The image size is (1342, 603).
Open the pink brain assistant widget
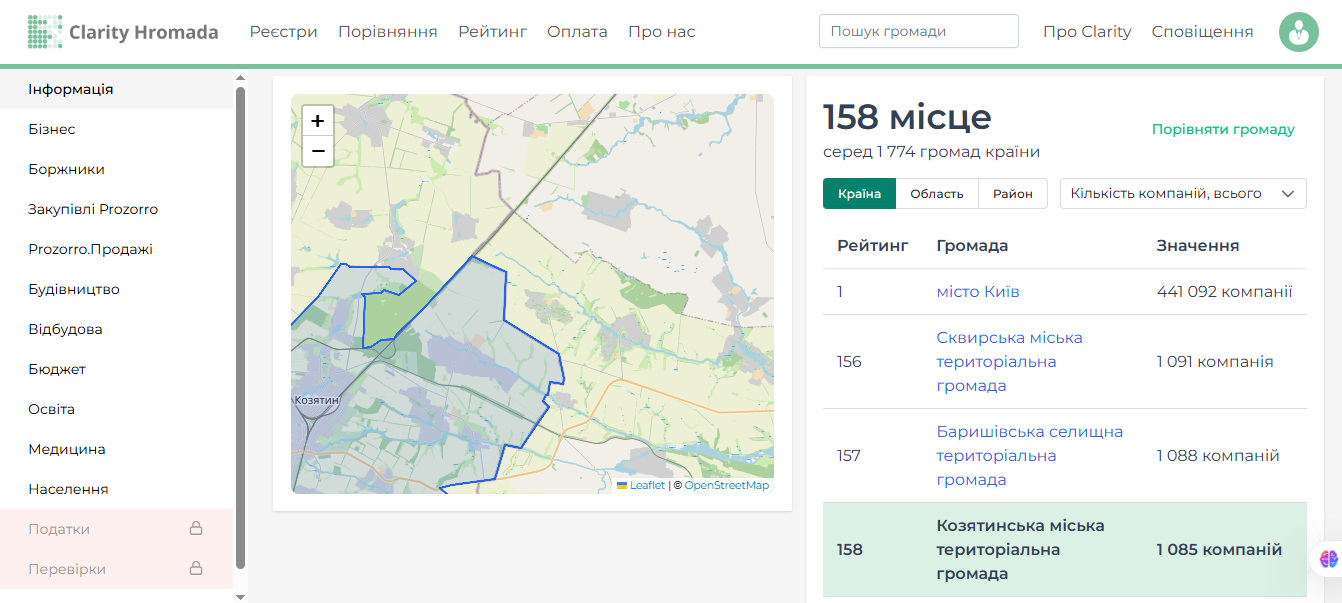tap(1328, 559)
